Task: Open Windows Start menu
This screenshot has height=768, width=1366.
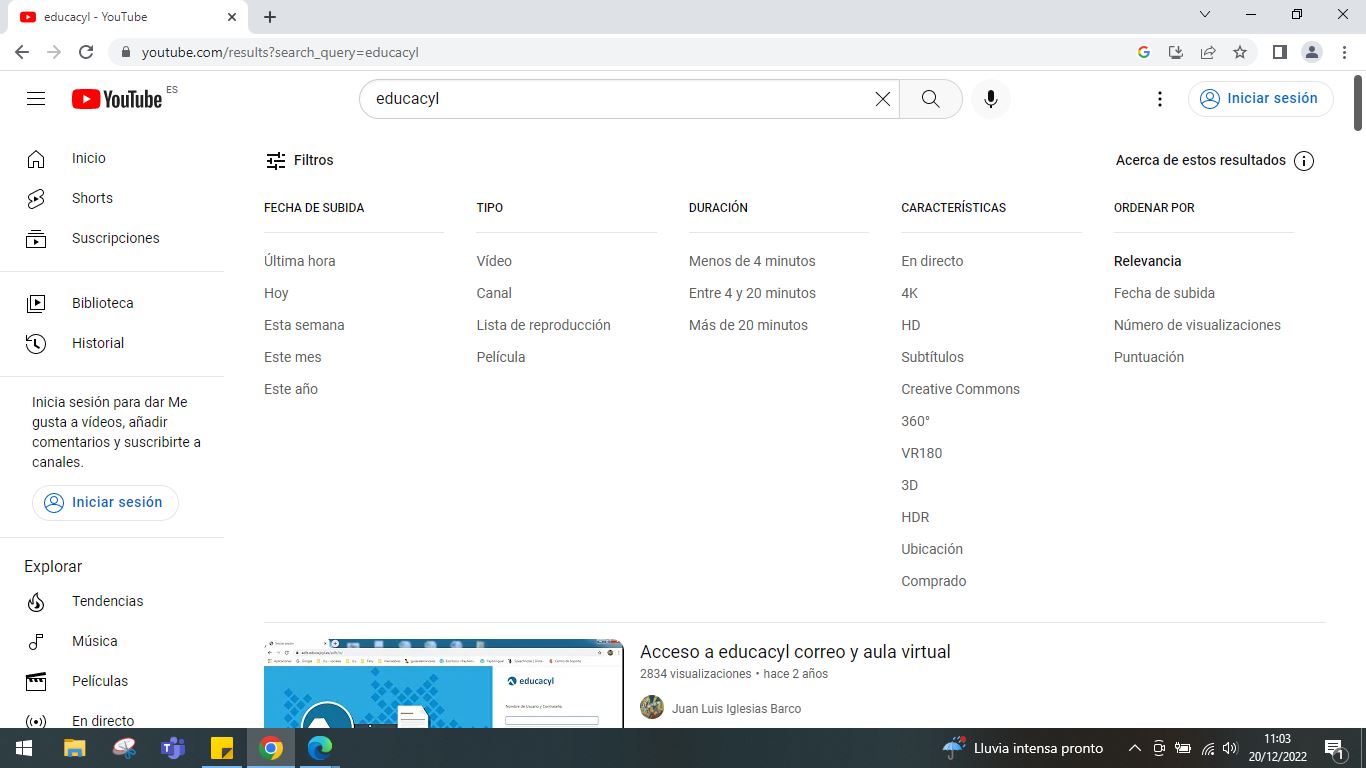Action: [x=24, y=748]
